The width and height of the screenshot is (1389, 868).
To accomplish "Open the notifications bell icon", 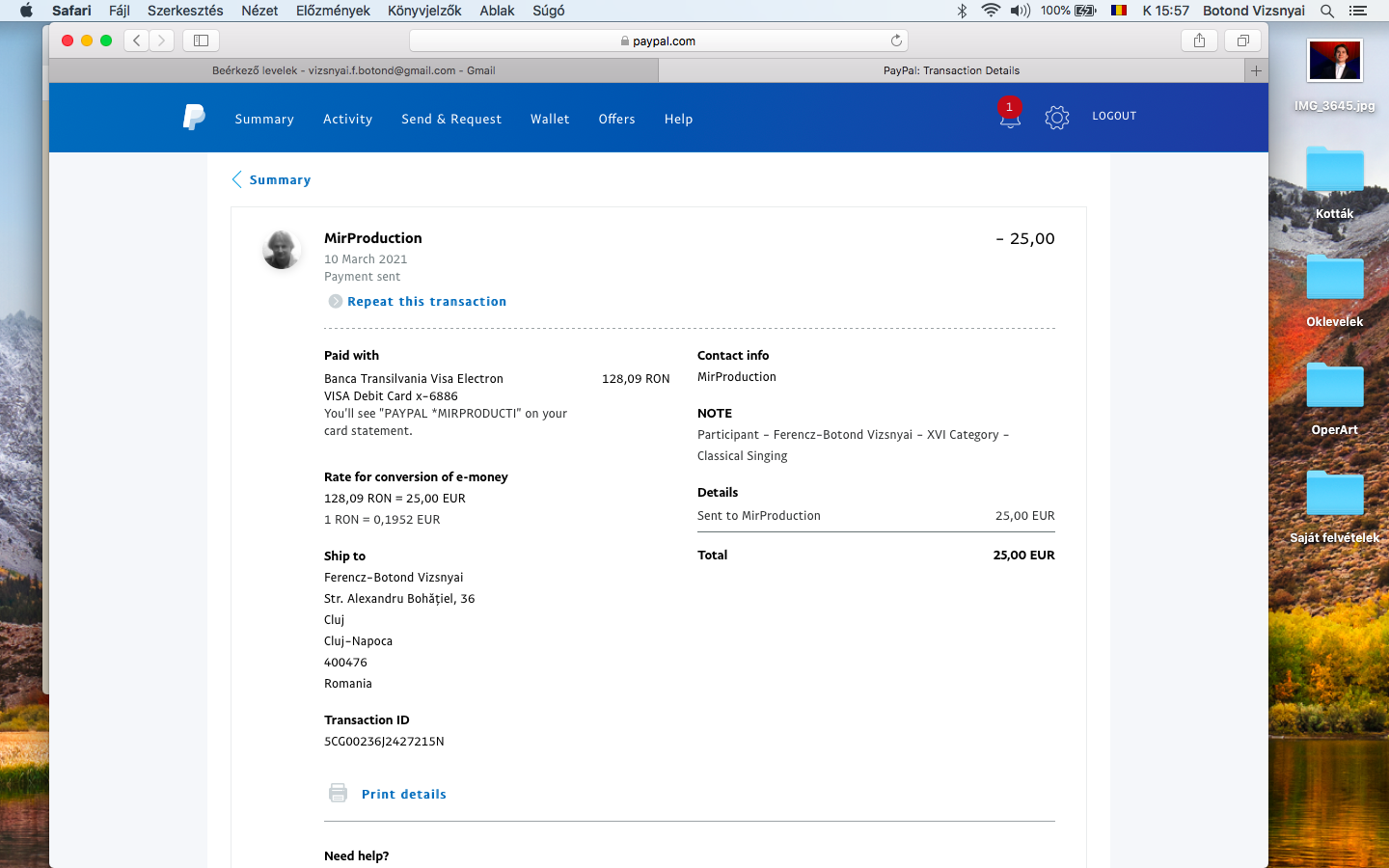I will tap(1010, 118).
